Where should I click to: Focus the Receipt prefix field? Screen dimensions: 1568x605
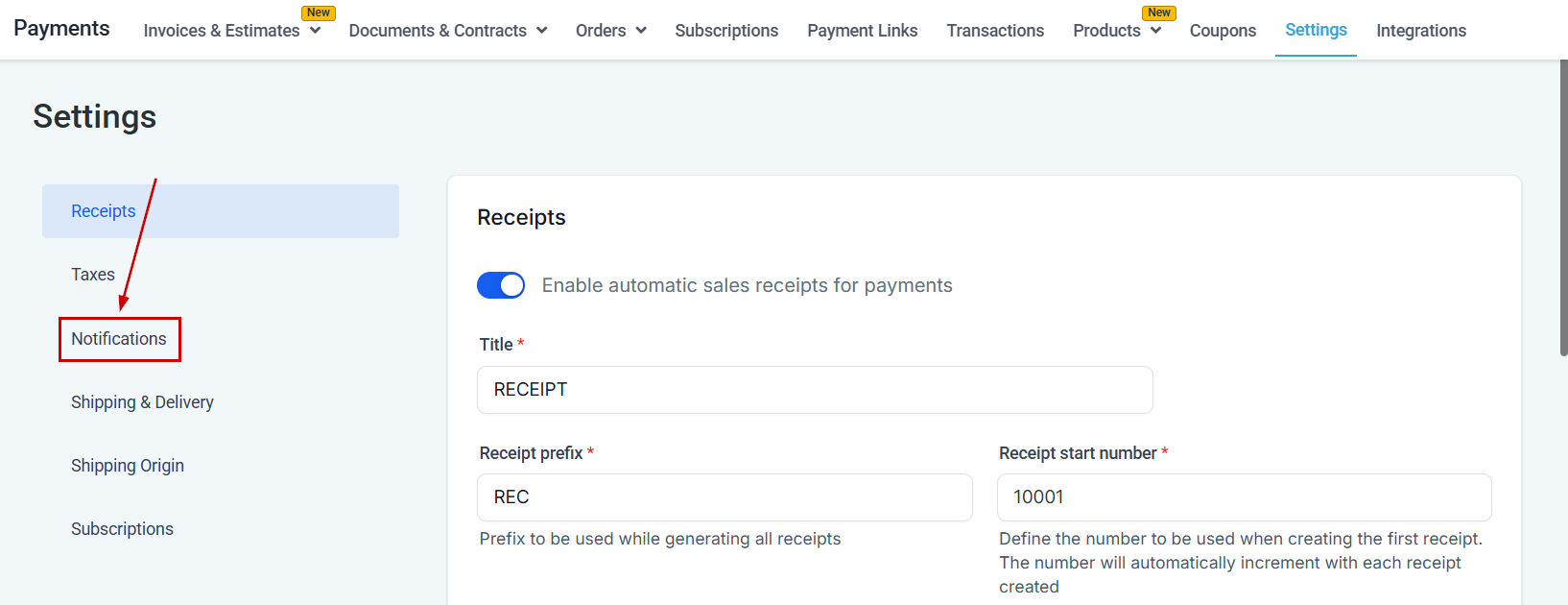(725, 497)
